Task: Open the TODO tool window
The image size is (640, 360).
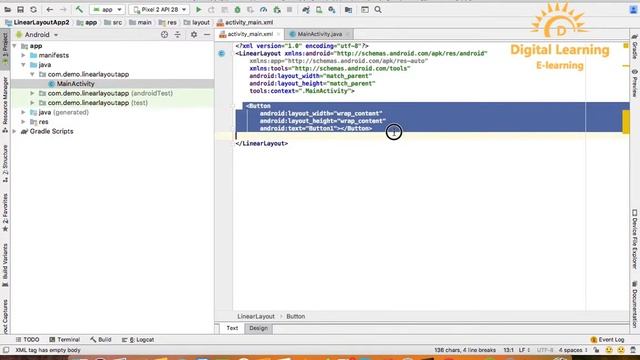Action: click(x=27, y=340)
